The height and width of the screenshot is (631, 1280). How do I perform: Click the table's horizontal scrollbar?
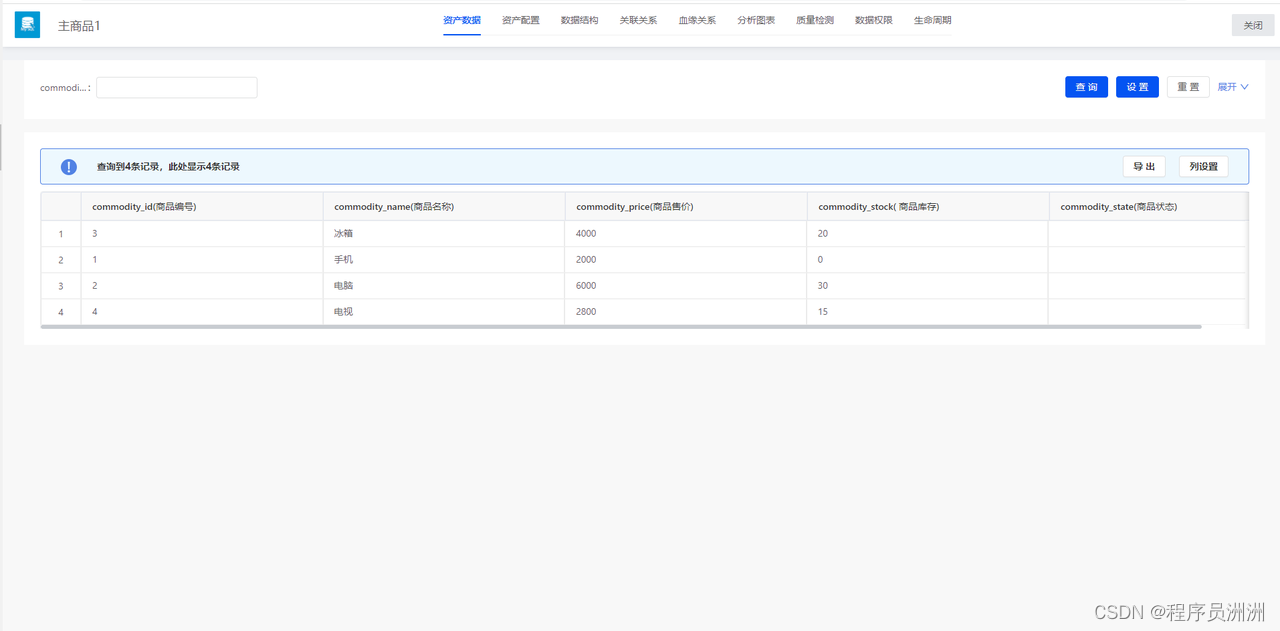pos(621,326)
